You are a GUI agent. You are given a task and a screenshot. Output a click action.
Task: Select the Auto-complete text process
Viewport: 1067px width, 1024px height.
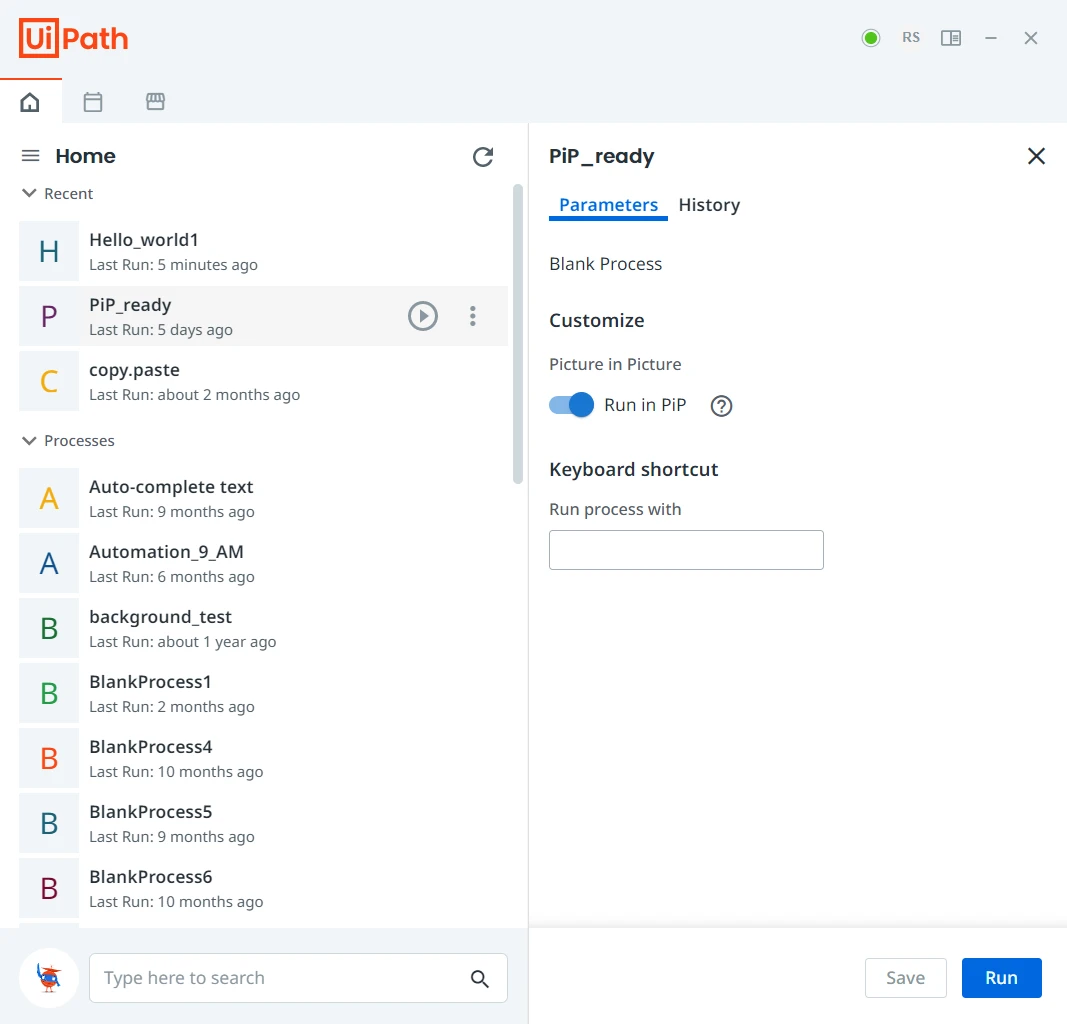click(263, 498)
